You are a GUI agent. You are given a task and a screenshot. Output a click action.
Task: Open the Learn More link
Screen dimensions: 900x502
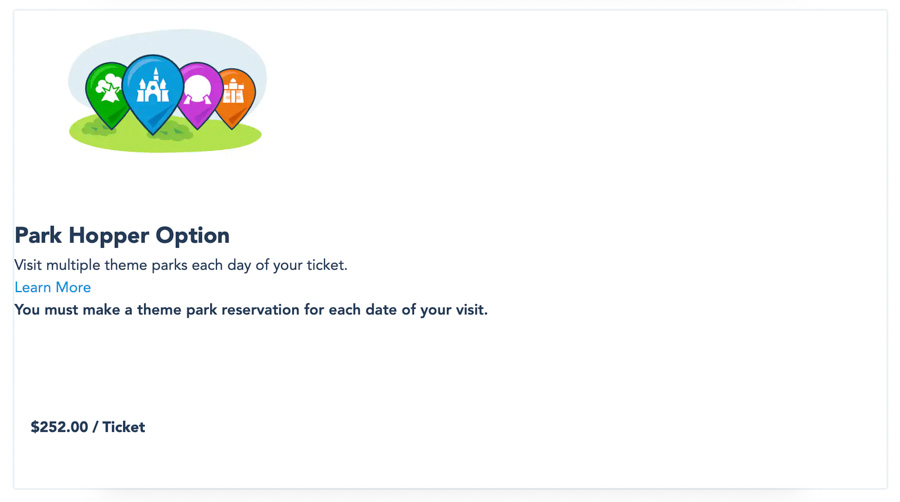click(x=53, y=288)
